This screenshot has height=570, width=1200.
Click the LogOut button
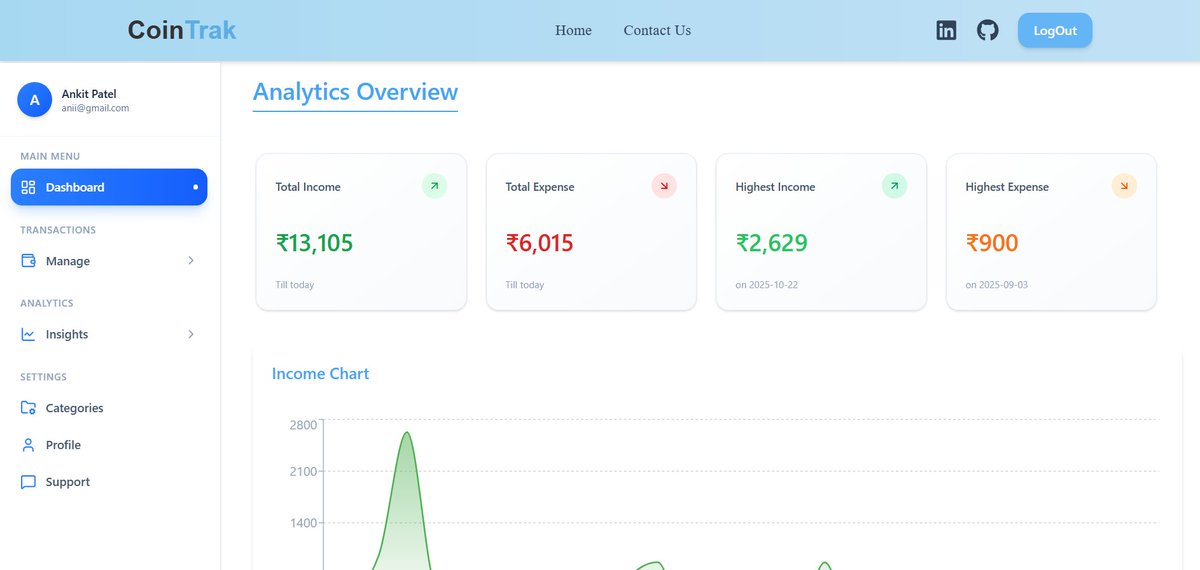[x=1055, y=30]
